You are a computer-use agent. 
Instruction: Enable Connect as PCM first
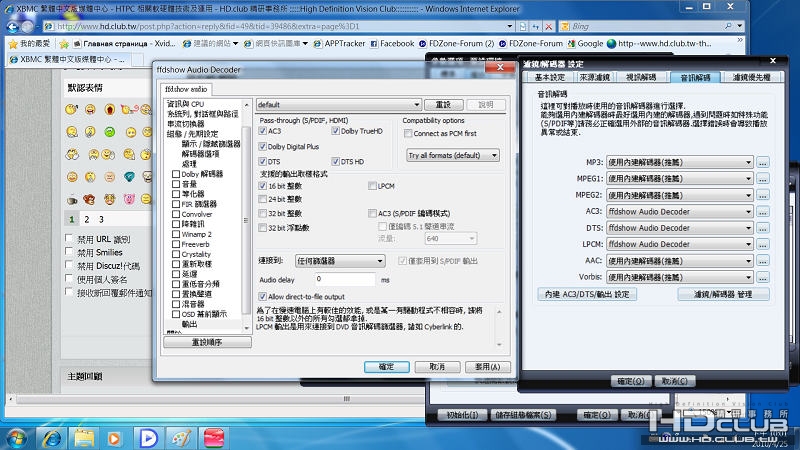(x=408, y=134)
